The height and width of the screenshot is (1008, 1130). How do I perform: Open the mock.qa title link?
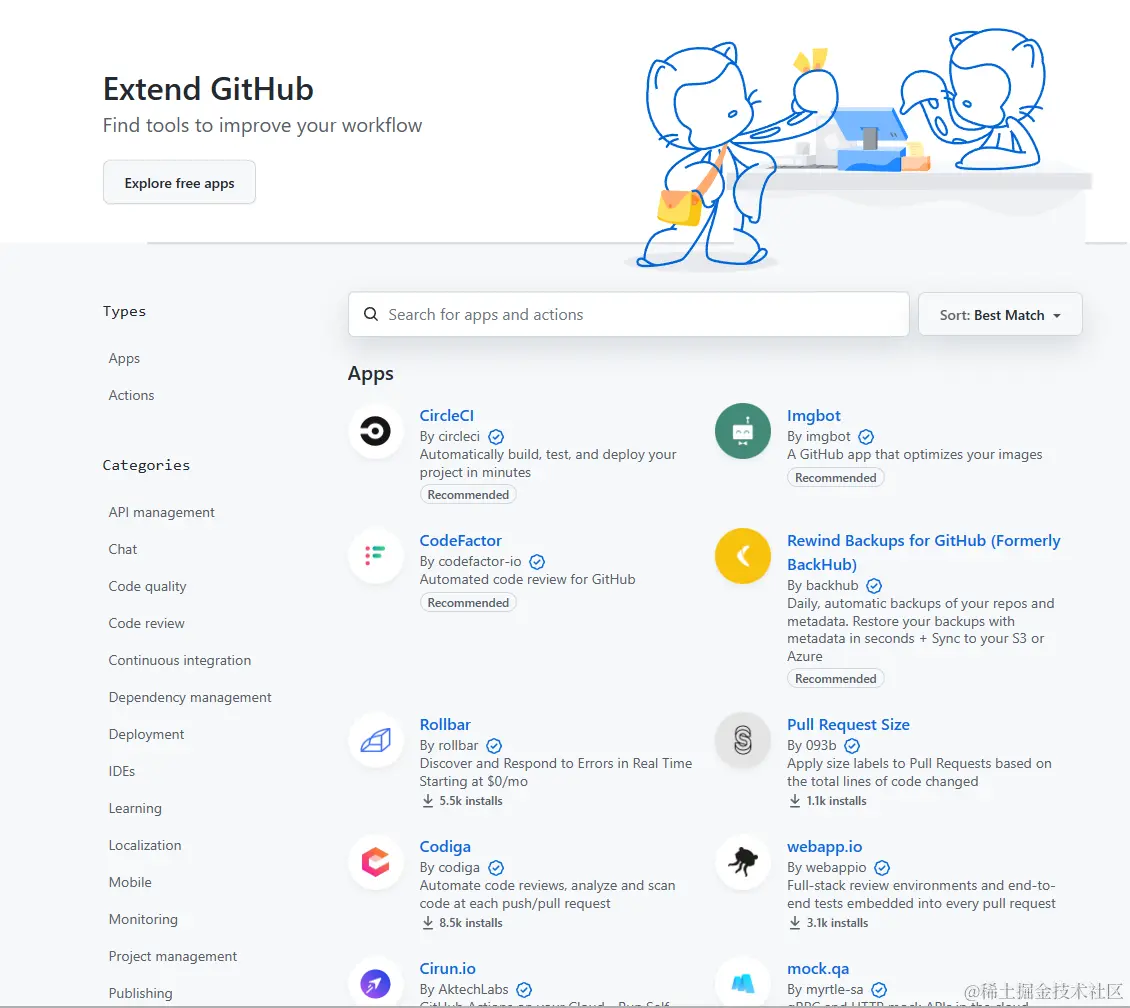[x=818, y=968]
